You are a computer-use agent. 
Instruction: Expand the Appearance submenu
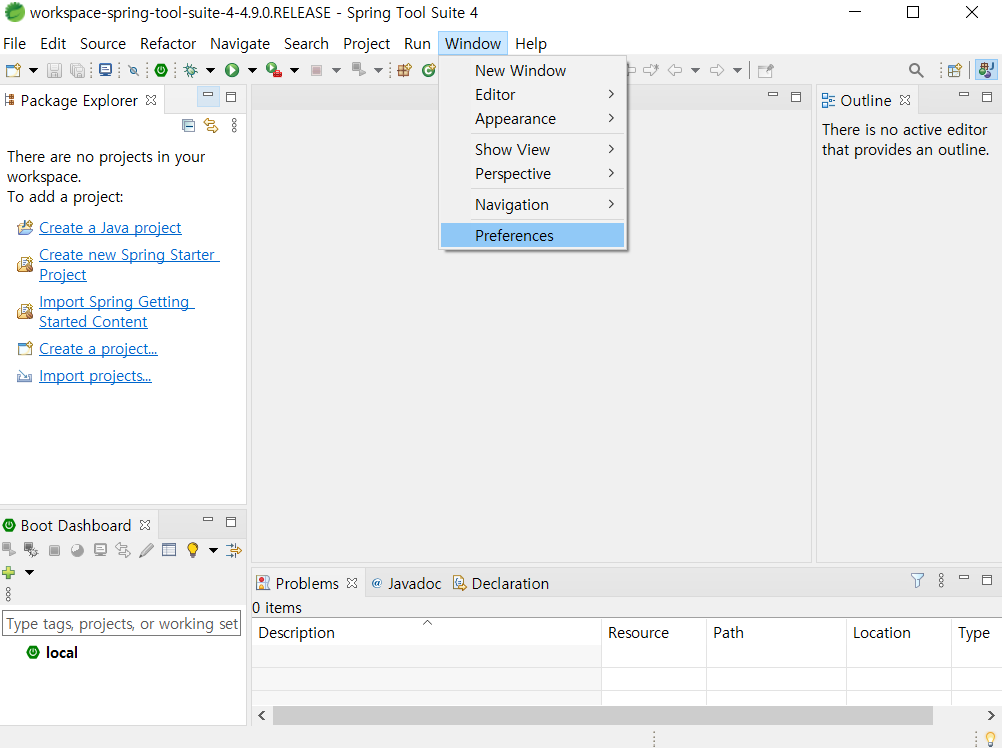[x=532, y=119]
